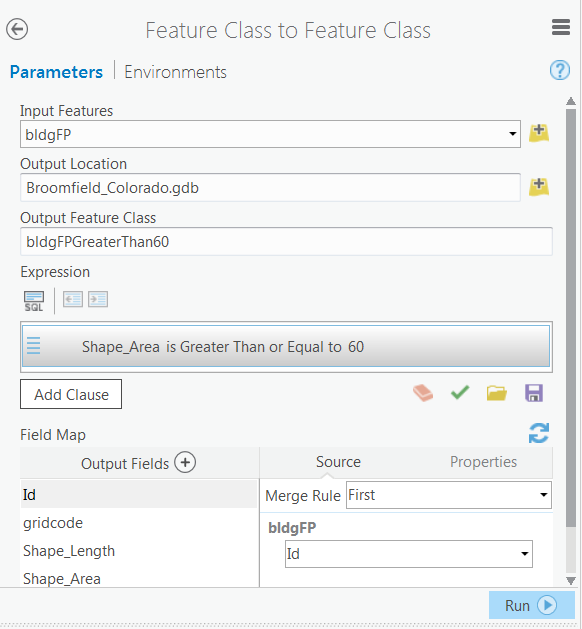
Task: Click the Output Feature Class field
Action: click(286, 242)
